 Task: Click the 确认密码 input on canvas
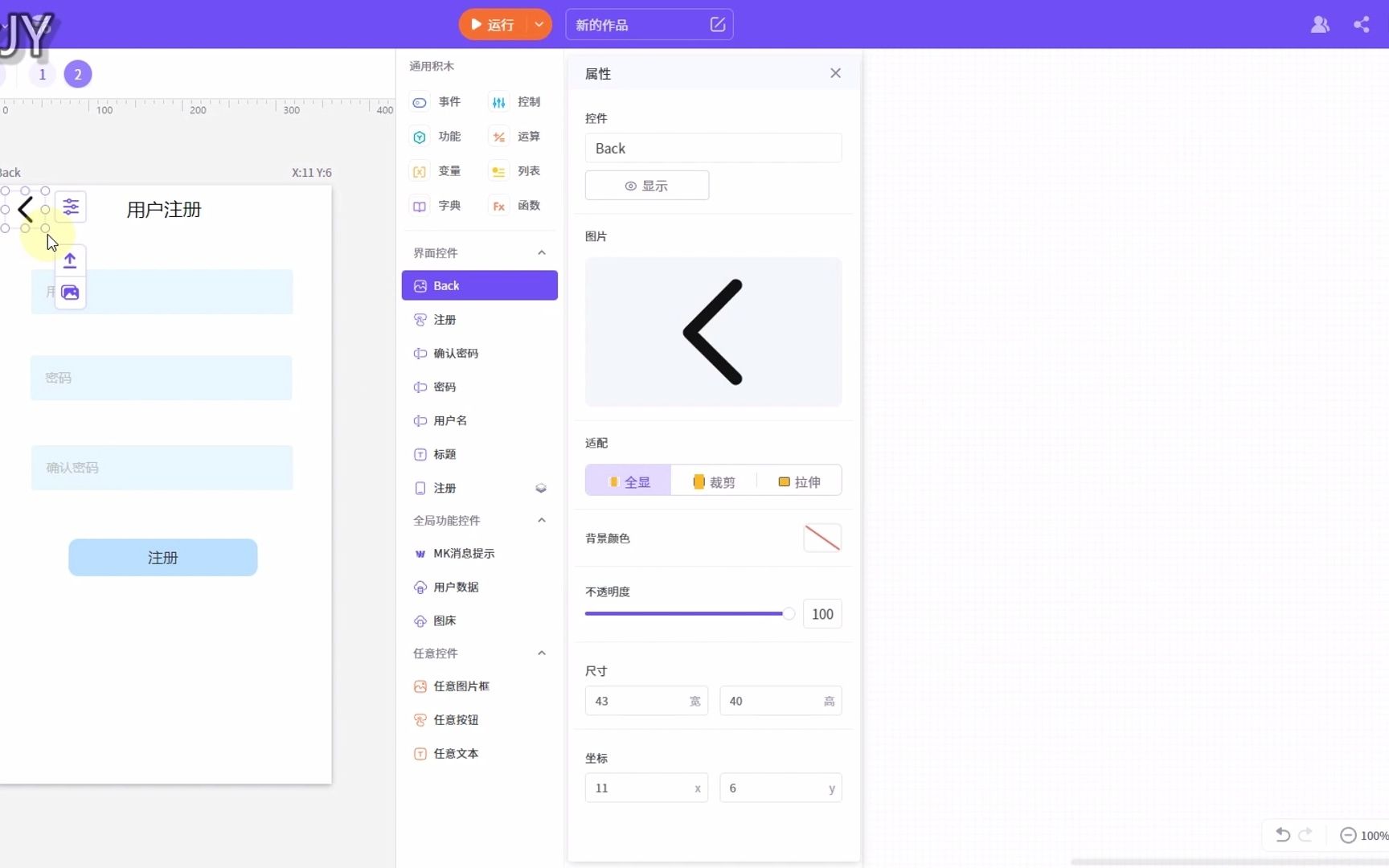click(162, 468)
